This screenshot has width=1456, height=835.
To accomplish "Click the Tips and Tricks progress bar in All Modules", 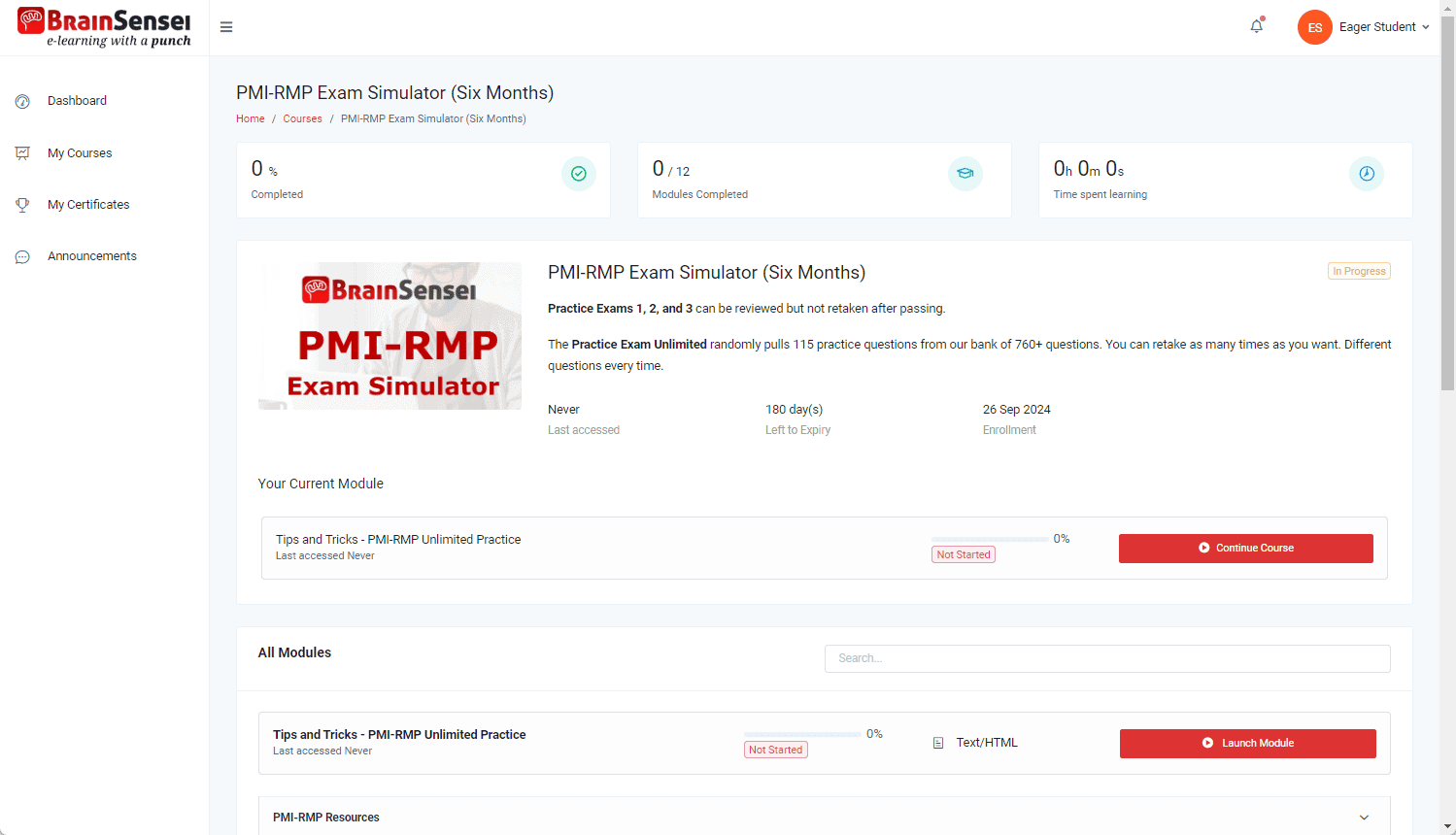I will pos(802,734).
